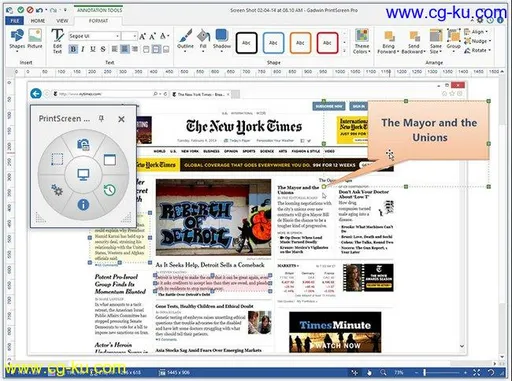This screenshot has height=381, width=512.
Task: Click the top capture icon in PrintScreen wheel
Action: click(83, 144)
